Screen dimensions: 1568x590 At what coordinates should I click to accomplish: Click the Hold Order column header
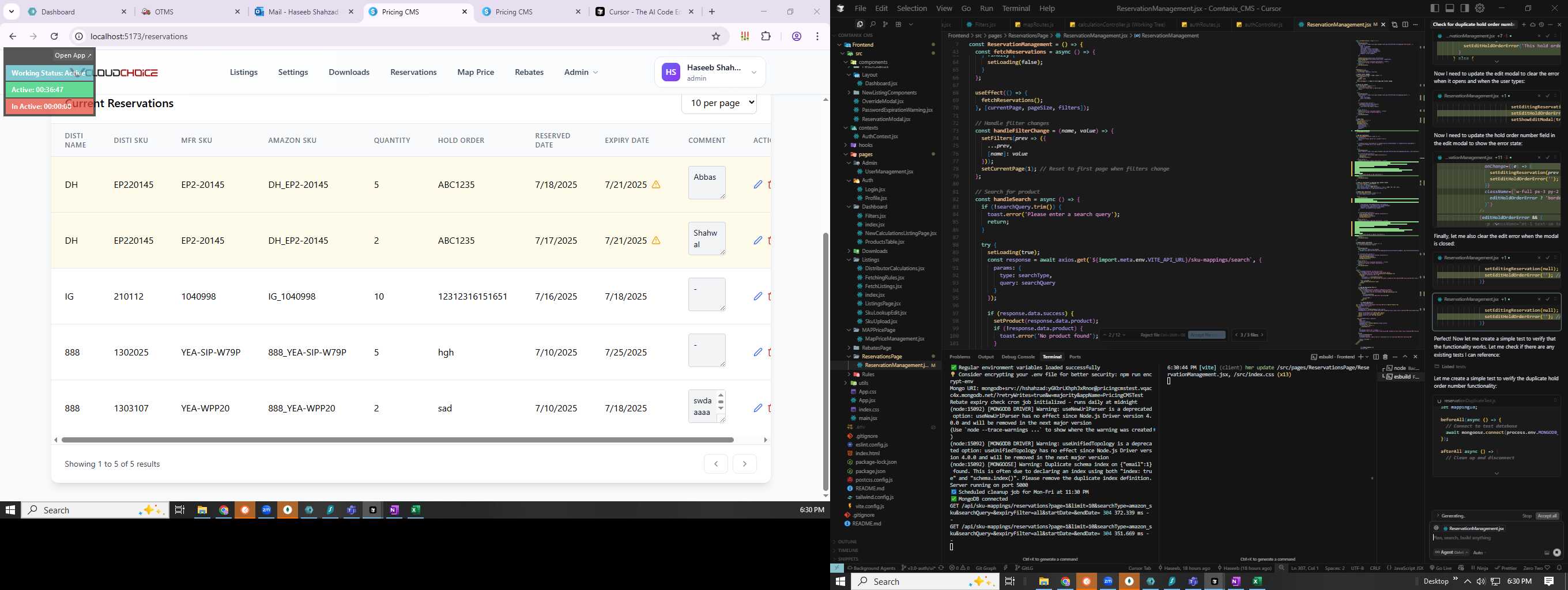click(x=461, y=140)
